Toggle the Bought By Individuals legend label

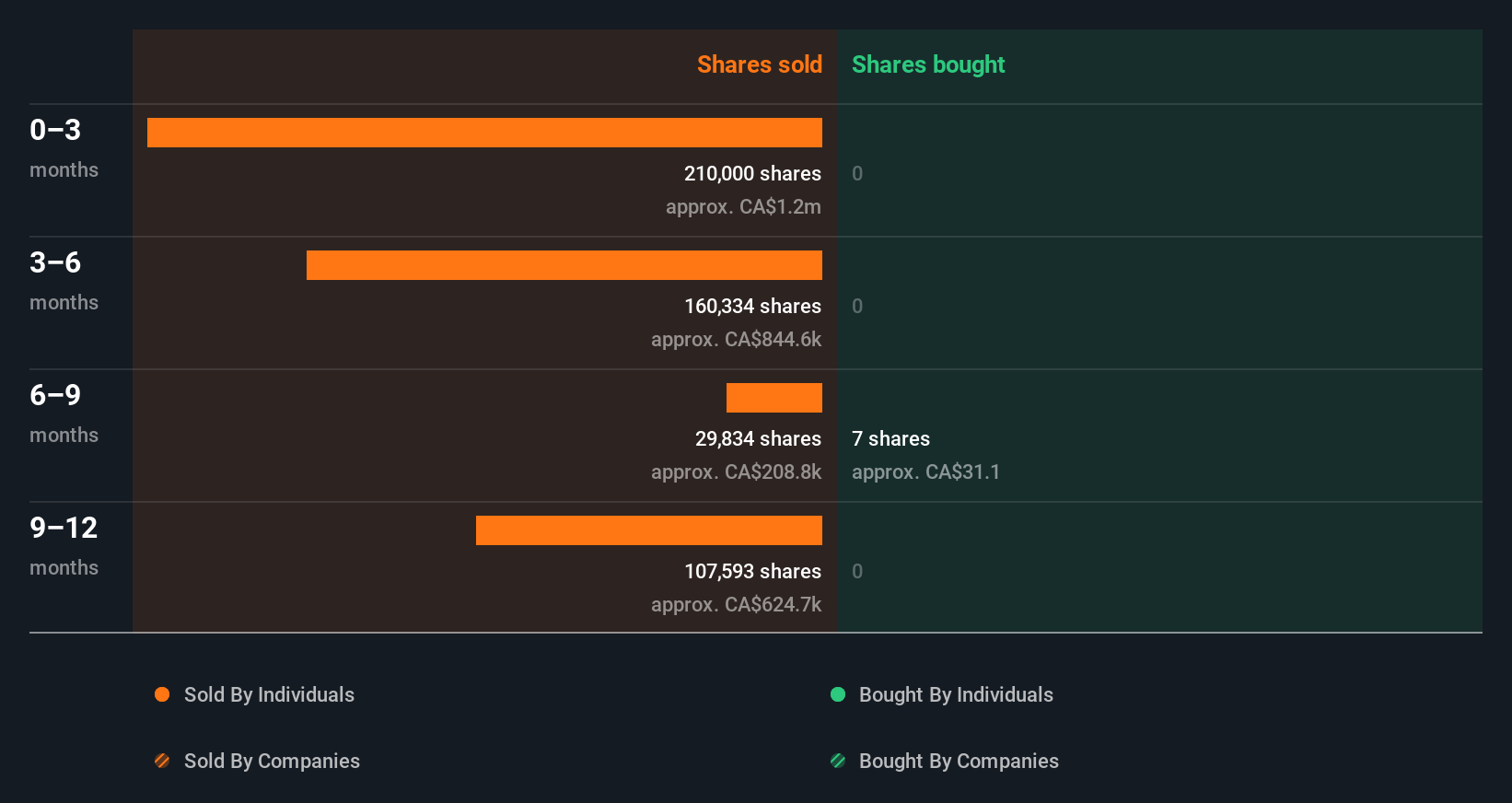tap(956, 695)
